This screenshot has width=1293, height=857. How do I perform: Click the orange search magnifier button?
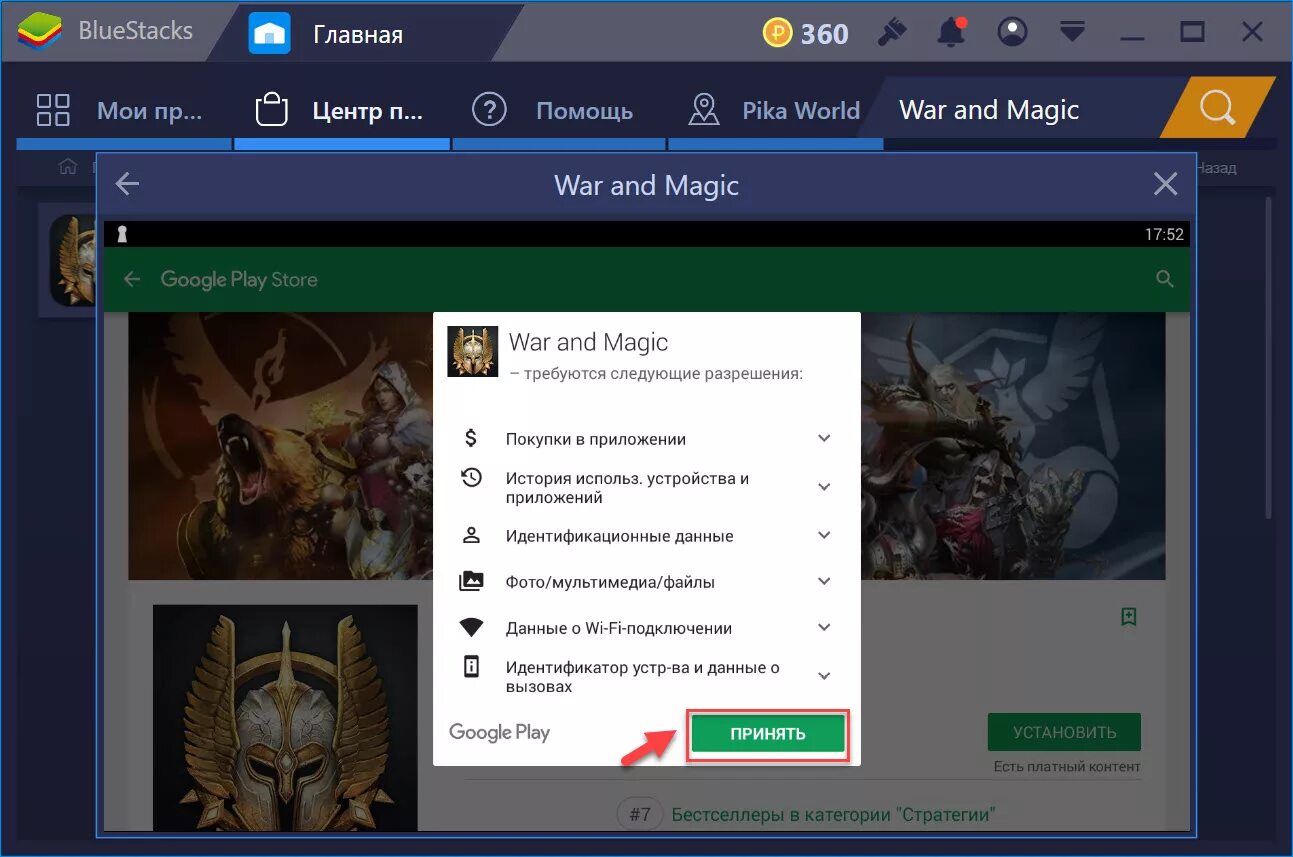pyautogui.click(x=1217, y=108)
